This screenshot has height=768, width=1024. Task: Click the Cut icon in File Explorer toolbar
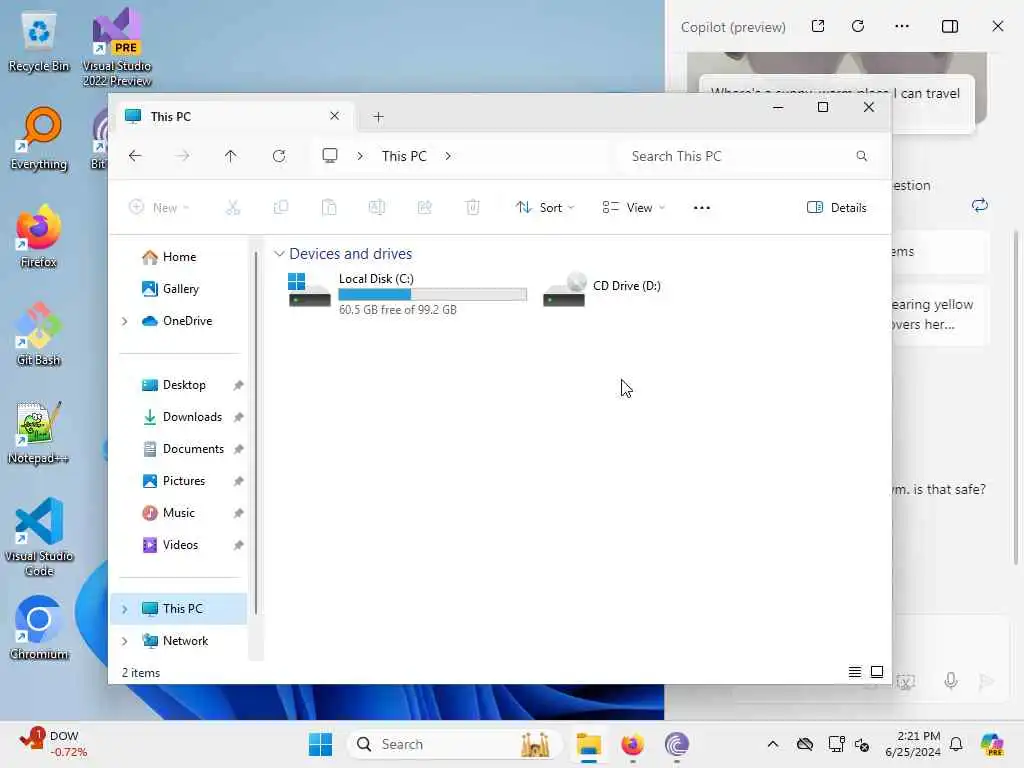[x=233, y=208]
